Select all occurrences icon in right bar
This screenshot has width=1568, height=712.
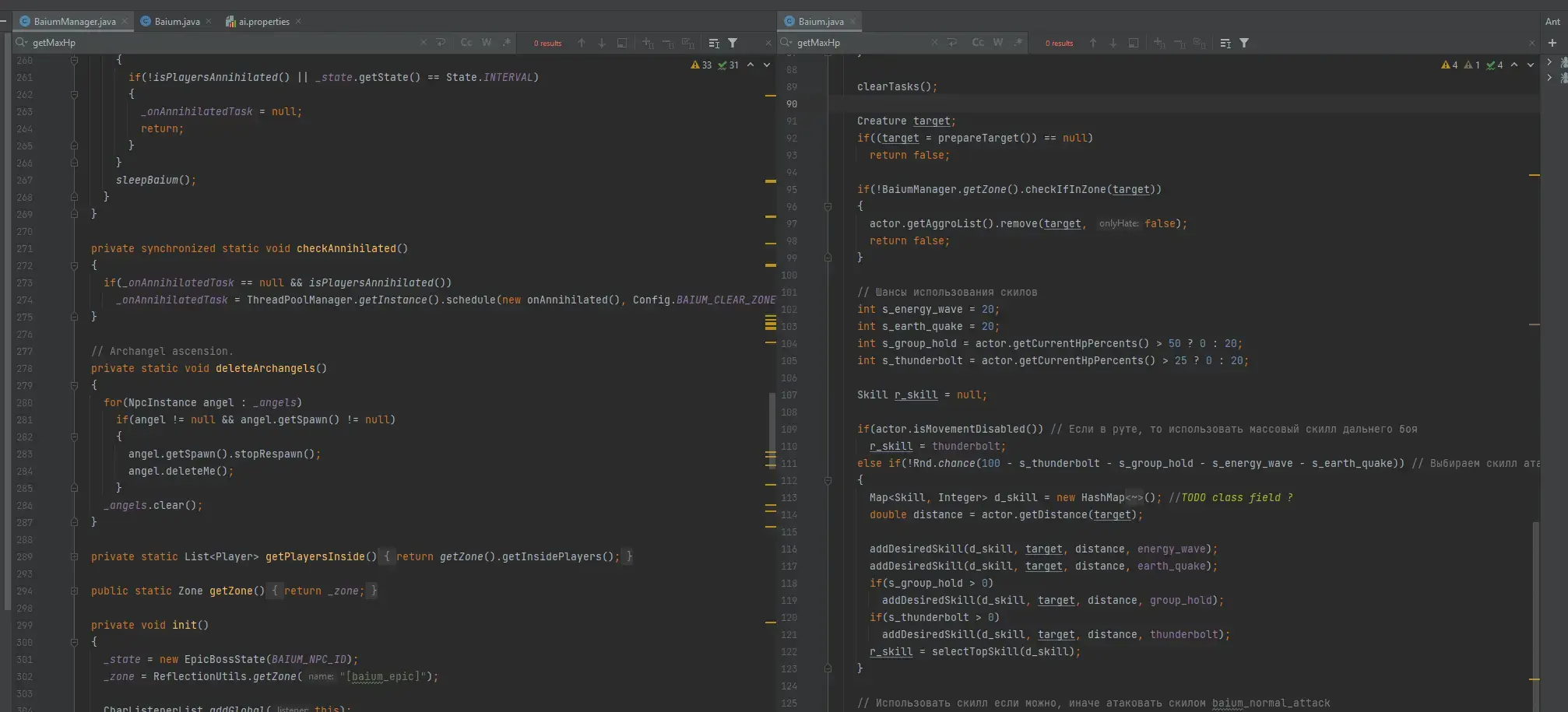click(x=1200, y=43)
